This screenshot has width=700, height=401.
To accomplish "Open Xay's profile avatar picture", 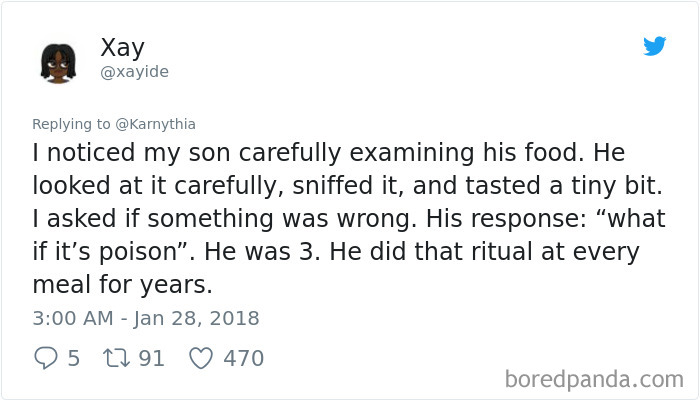I will (58, 63).
